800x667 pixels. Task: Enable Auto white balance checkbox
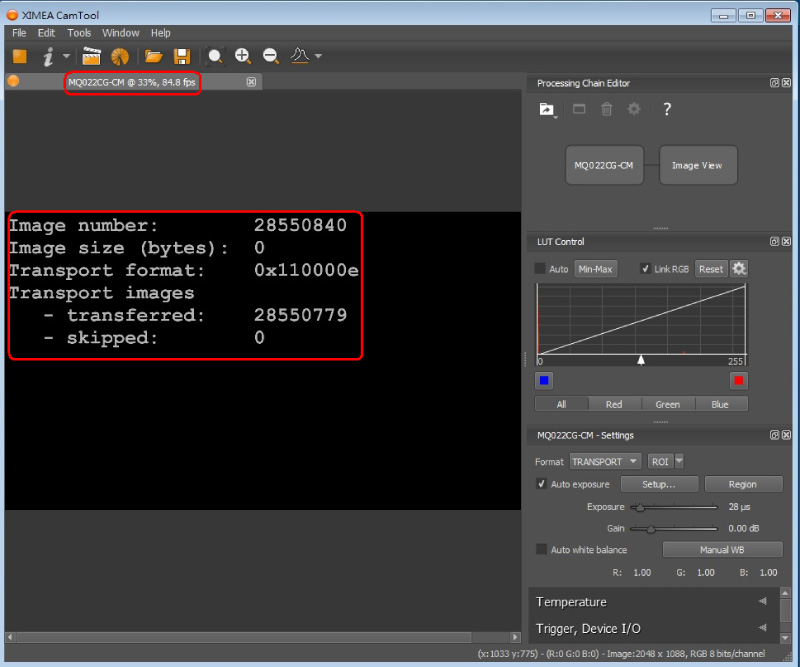click(542, 549)
